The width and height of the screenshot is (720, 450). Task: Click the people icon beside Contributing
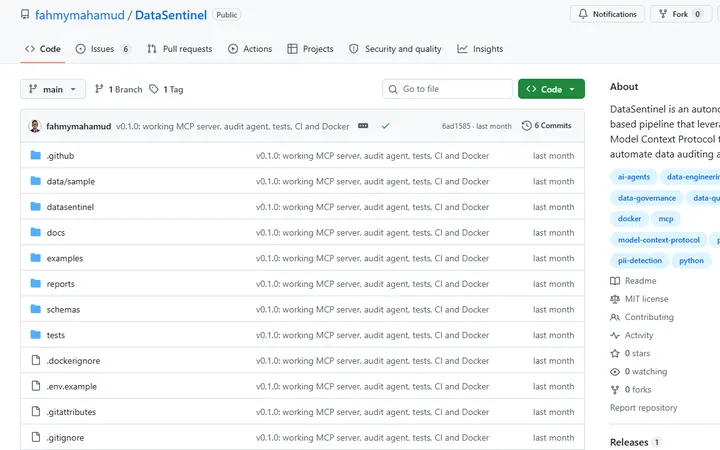615,317
